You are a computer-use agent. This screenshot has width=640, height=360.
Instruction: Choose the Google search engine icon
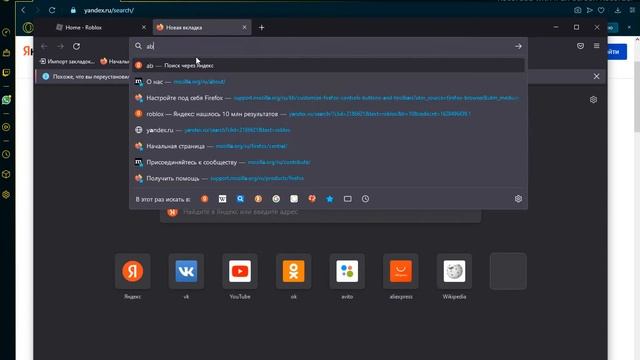[276, 199]
